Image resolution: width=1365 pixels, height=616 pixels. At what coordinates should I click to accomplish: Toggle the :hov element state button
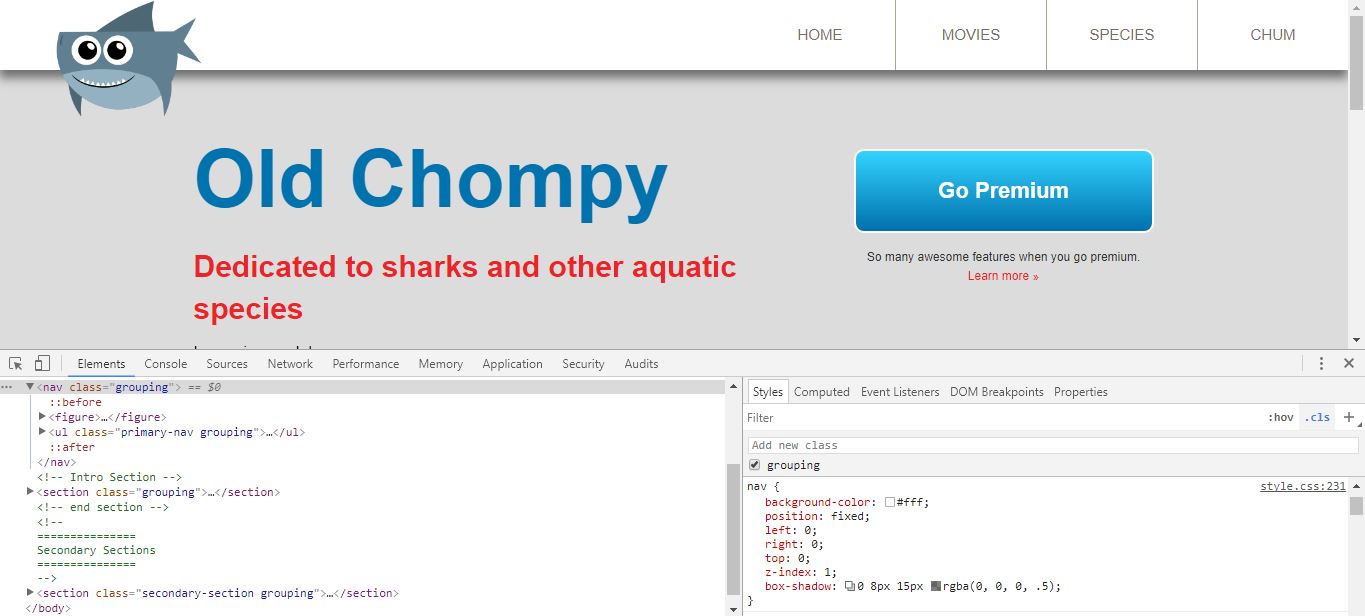point(1280,418)
